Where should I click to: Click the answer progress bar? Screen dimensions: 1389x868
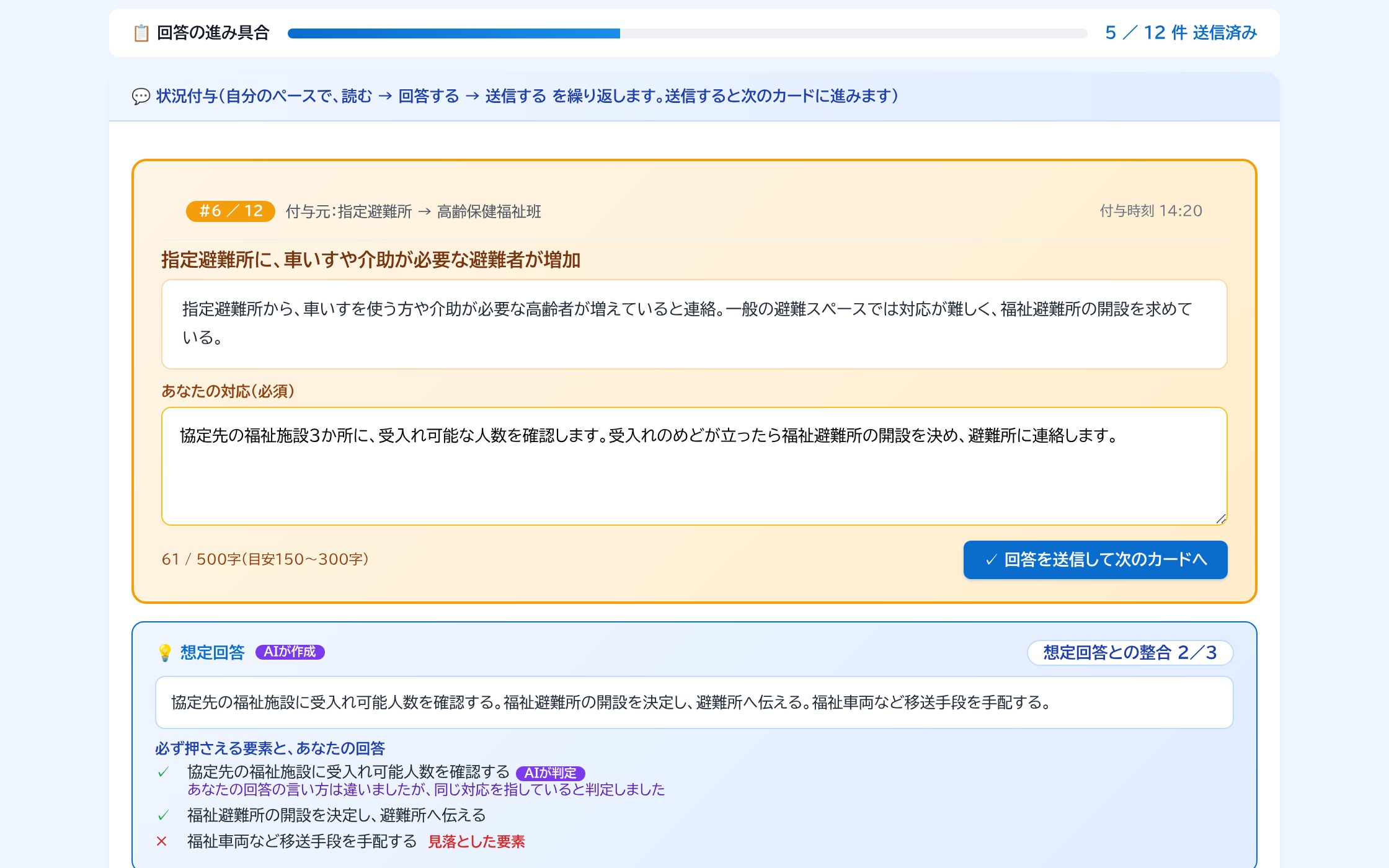[687, 33]
